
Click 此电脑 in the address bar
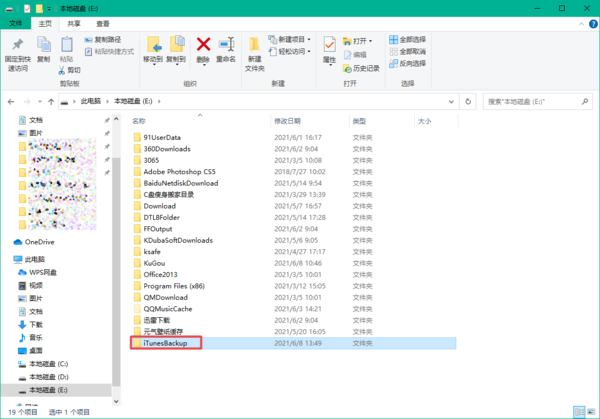(x=91, y=101)
